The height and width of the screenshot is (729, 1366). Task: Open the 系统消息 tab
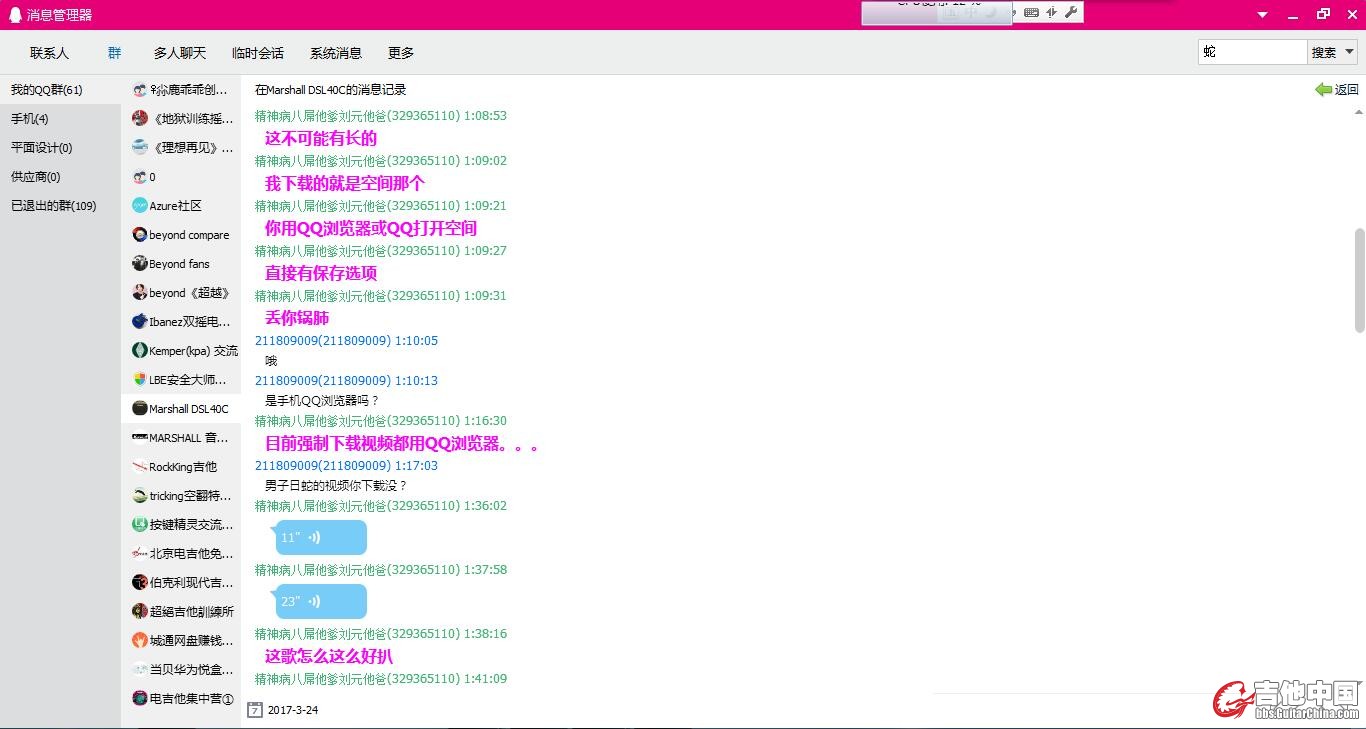(x=336, y=53)
